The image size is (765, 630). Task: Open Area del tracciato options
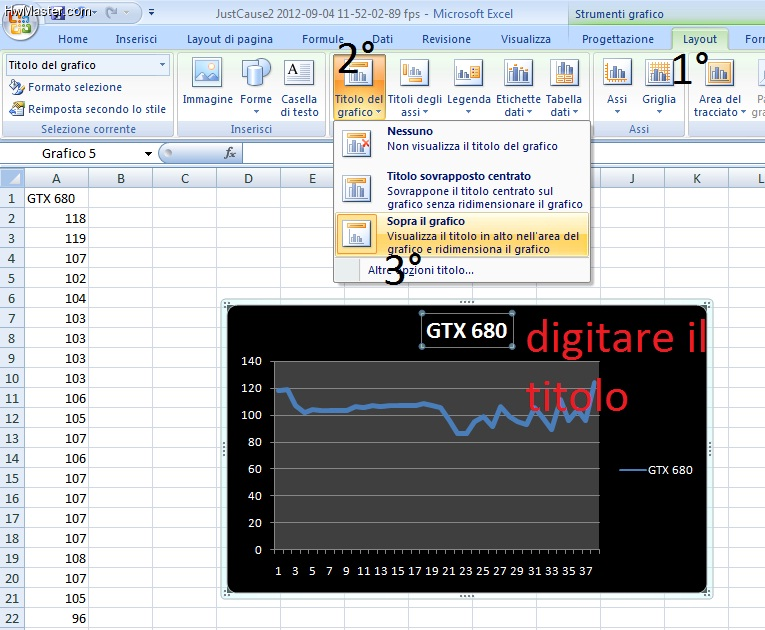[720, 87]
